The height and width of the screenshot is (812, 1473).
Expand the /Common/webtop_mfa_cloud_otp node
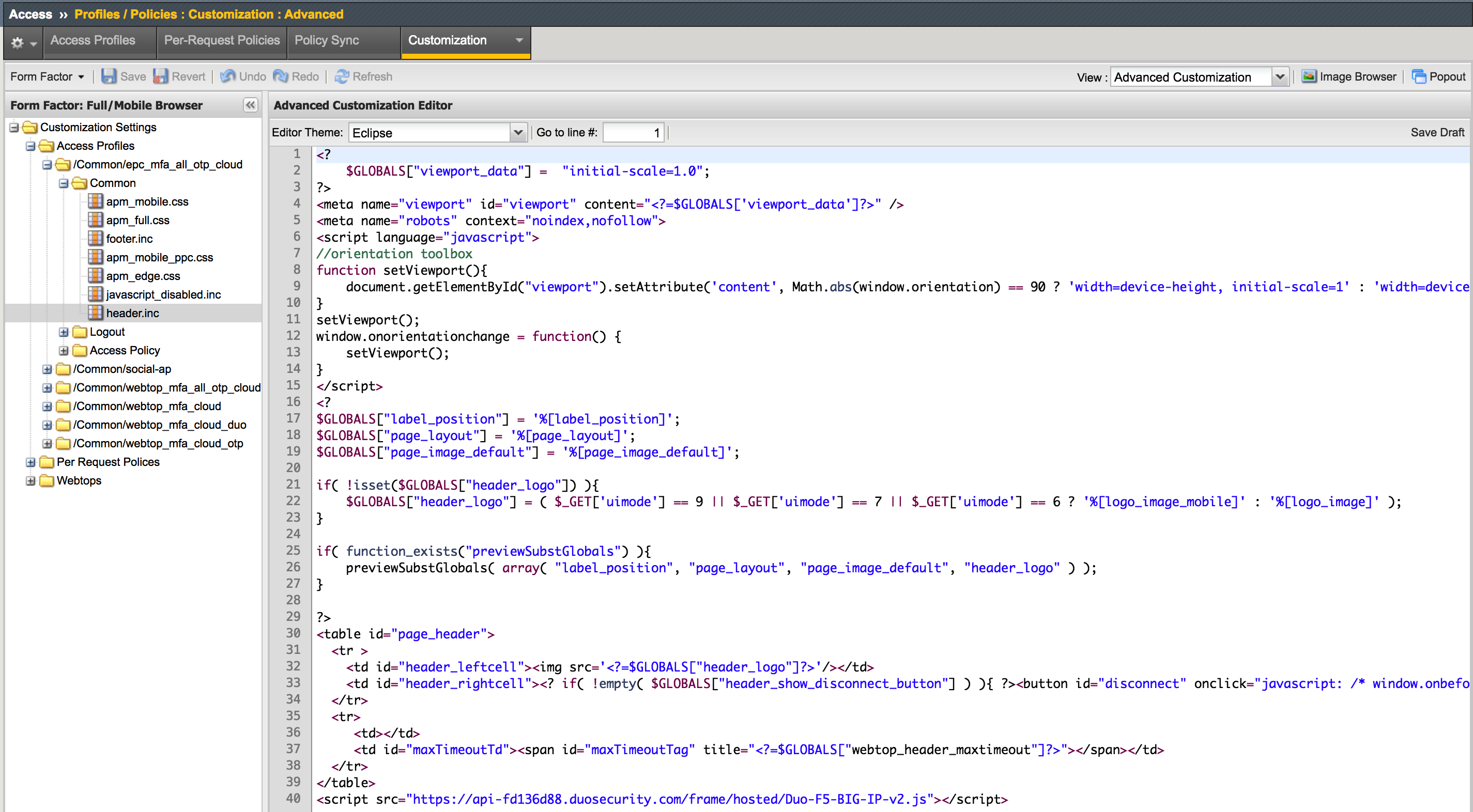47,443
